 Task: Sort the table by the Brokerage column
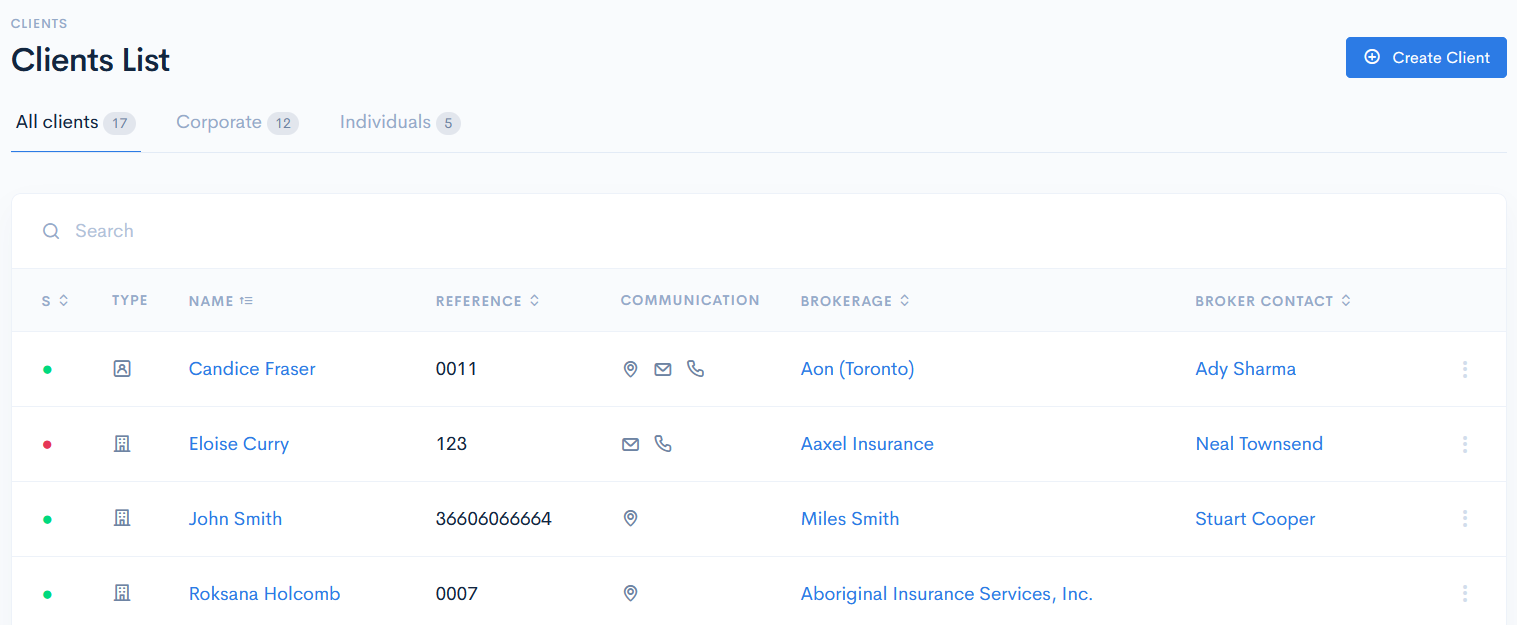tap(855, 300)
